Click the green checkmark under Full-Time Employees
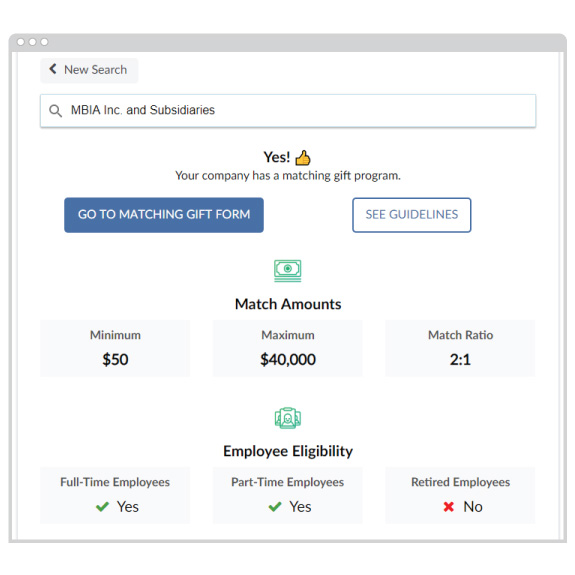This screenshot has width=575, height=575. tap(102, 507)
